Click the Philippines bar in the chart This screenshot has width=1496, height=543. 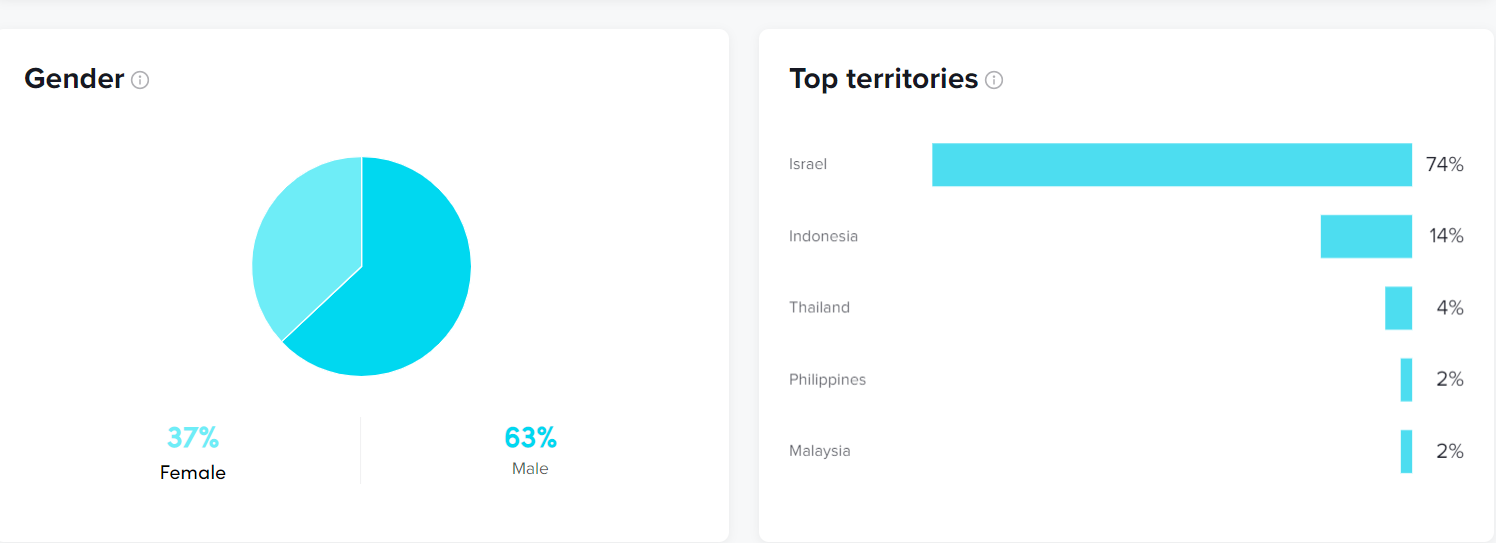[1406, 380]
